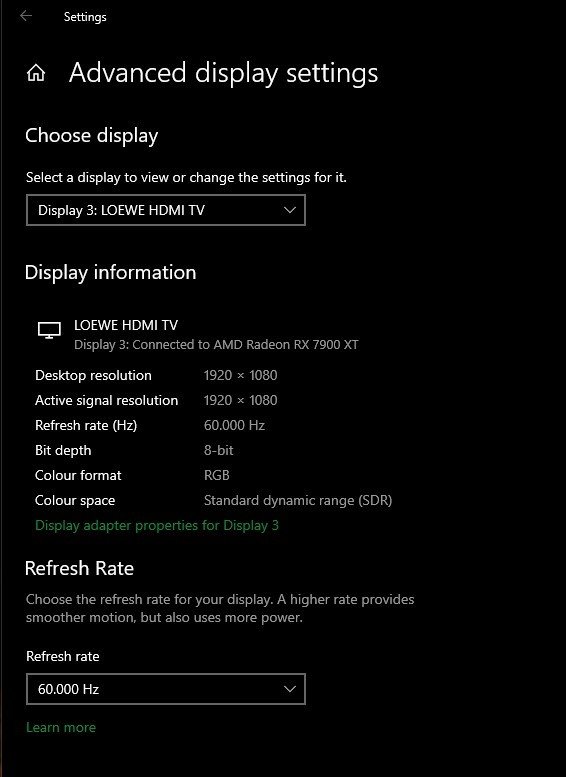Click the Standard dynamic range (SDR) value

point(298,500)
